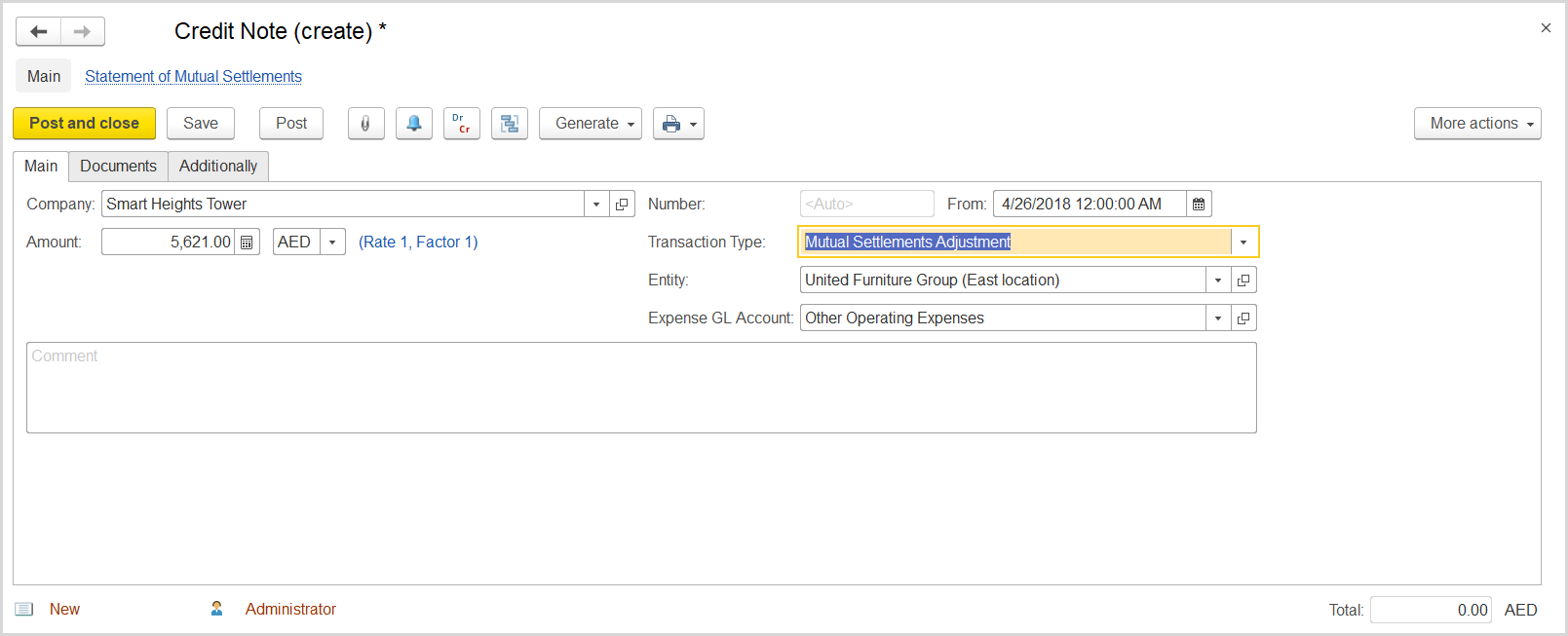Click the Number field showing Auto
1568x636 pixels.
pos(867,204)
